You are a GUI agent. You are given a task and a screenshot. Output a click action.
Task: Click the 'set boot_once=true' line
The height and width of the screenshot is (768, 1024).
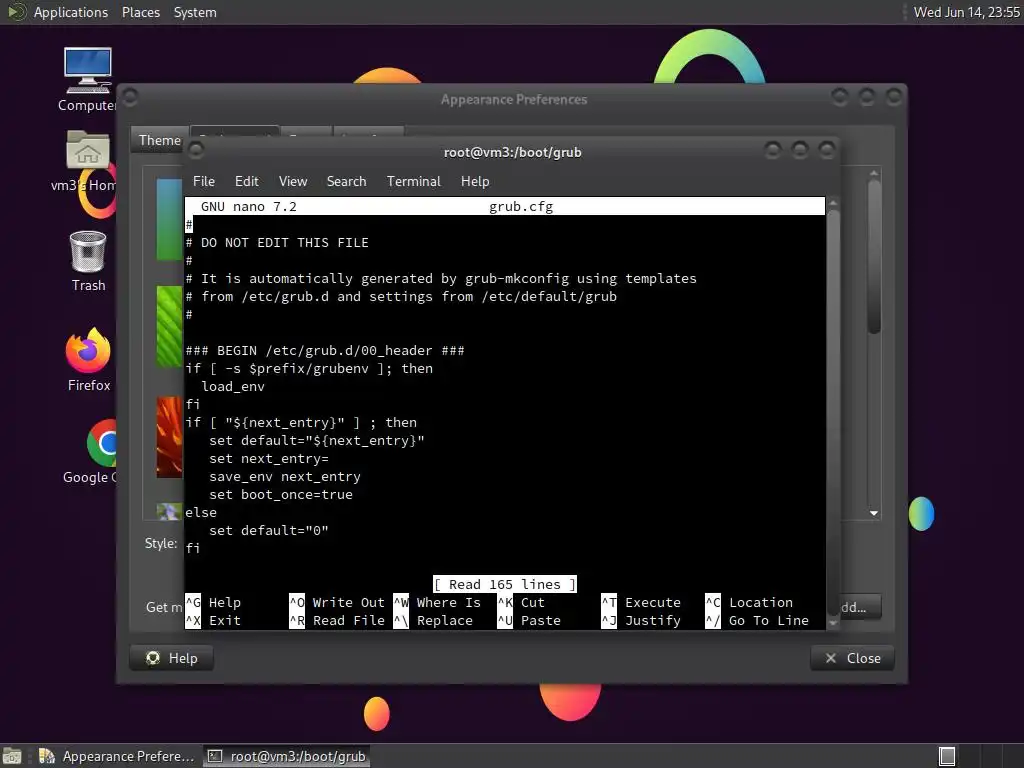(x=281, y=494)
